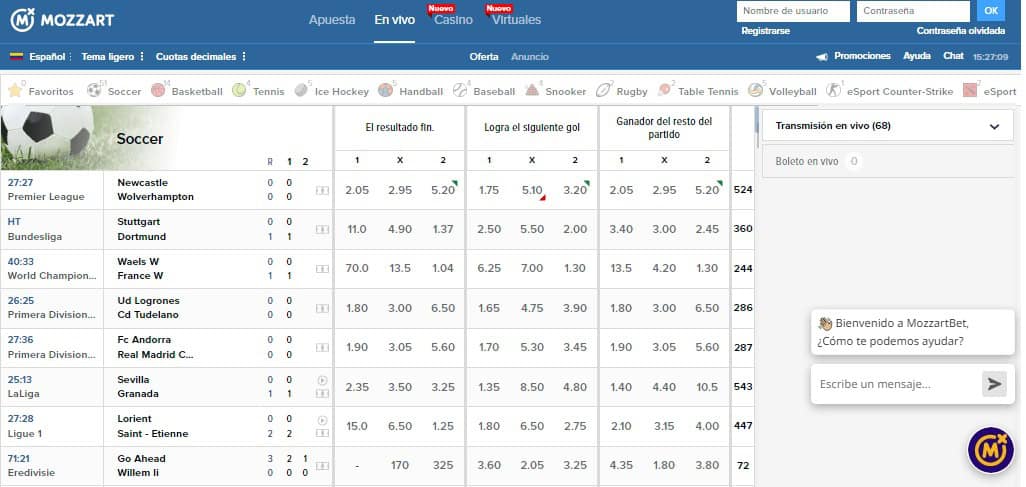1026x487 pixels.
Task: Select Sevilla next goal odds 1.35
Action: [489, 387]
